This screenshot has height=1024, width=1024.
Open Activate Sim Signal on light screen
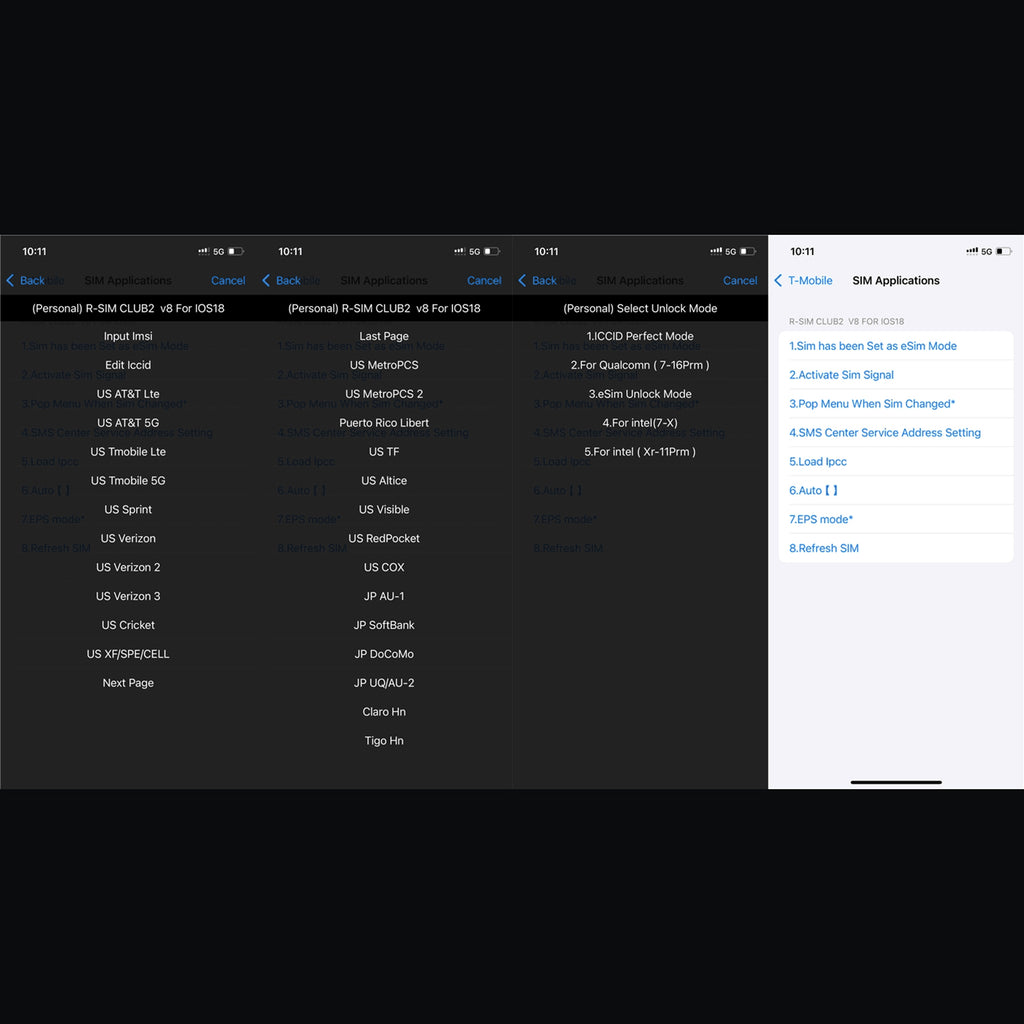coord(841,375)
